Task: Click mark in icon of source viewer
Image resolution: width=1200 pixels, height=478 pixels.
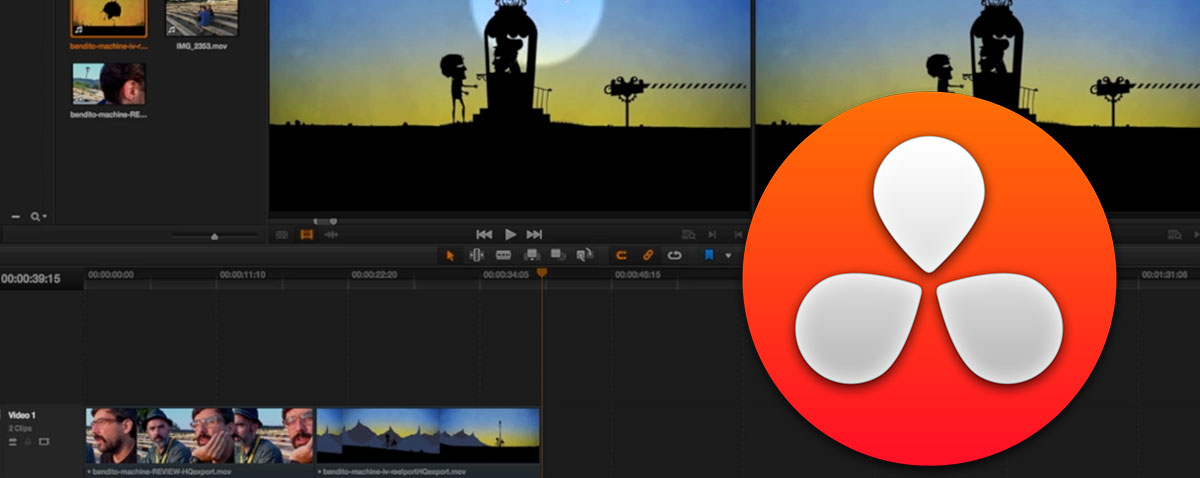Action: (x=712, y=235)
